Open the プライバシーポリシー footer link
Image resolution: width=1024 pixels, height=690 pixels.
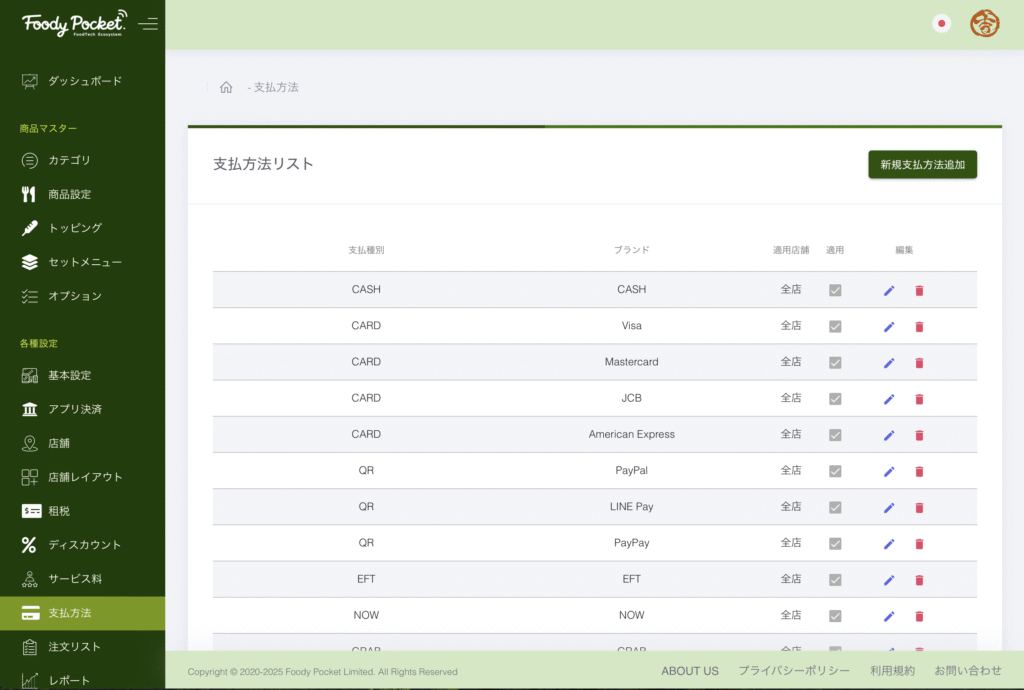[x=794, y=671]
